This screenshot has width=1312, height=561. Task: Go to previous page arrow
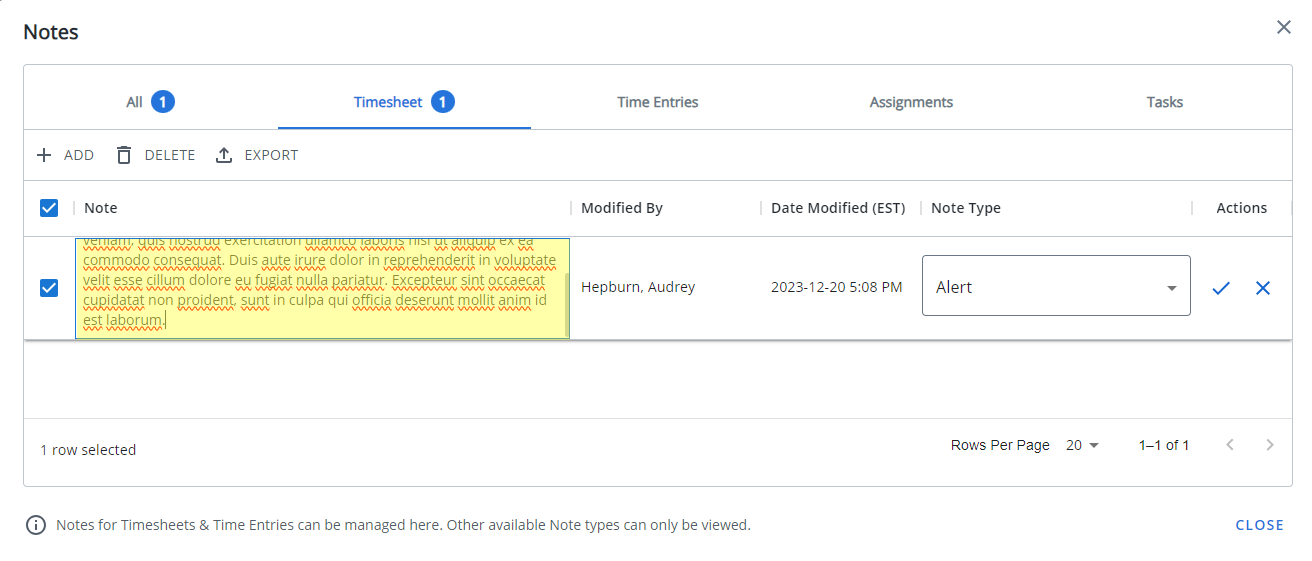click(x=1230, y=445)
